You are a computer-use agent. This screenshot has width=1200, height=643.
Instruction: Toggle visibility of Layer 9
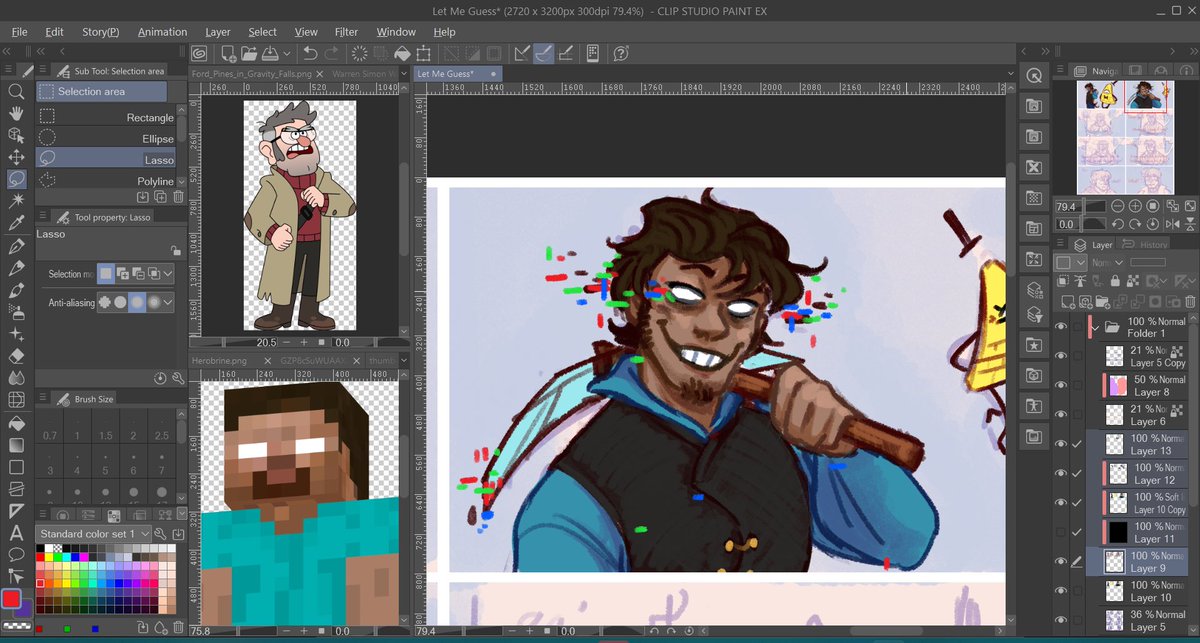[1061, 561]
